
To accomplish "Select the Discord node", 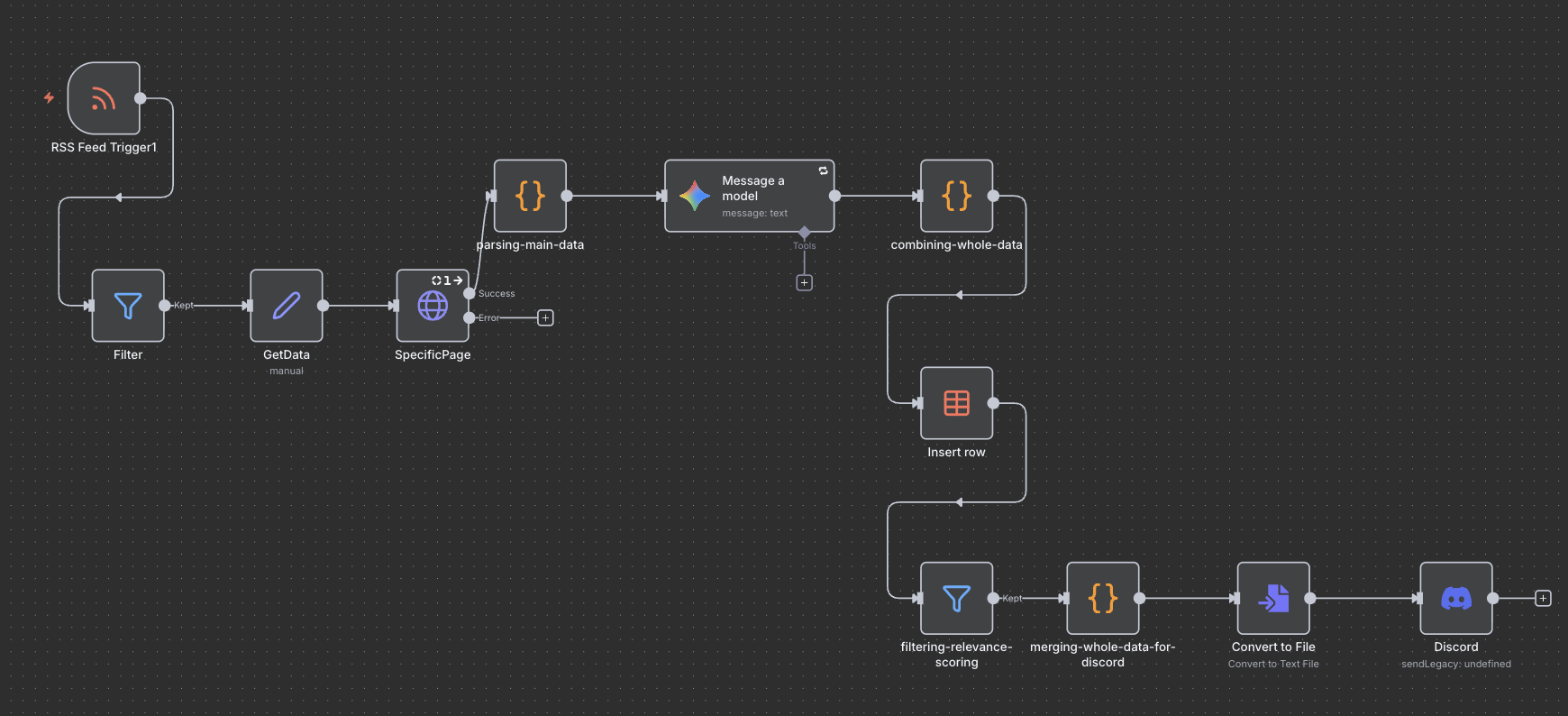I will click(x=1455, y=598).
